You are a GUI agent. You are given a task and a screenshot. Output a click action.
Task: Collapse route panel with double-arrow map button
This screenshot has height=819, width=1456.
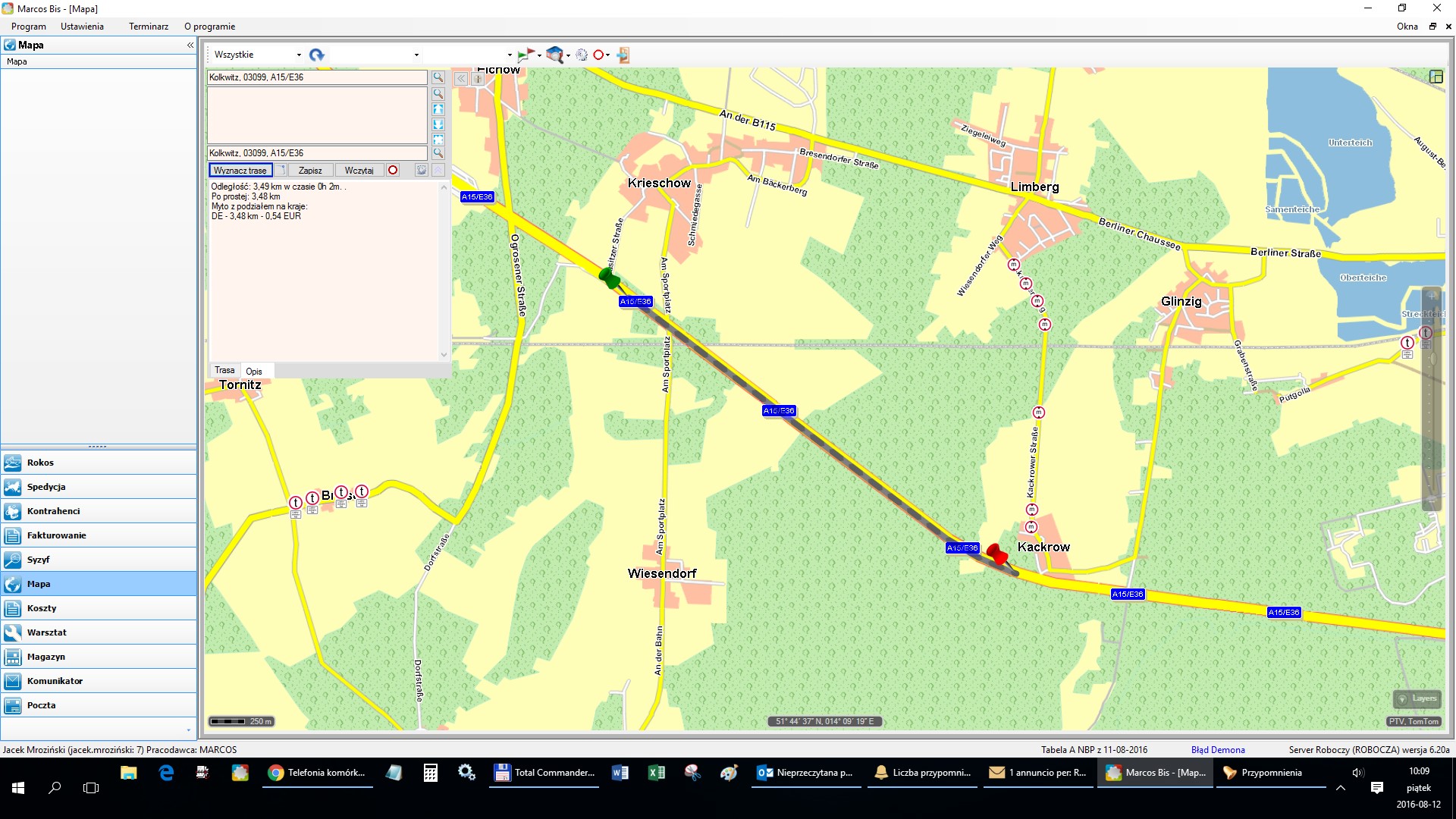(461, 78)
